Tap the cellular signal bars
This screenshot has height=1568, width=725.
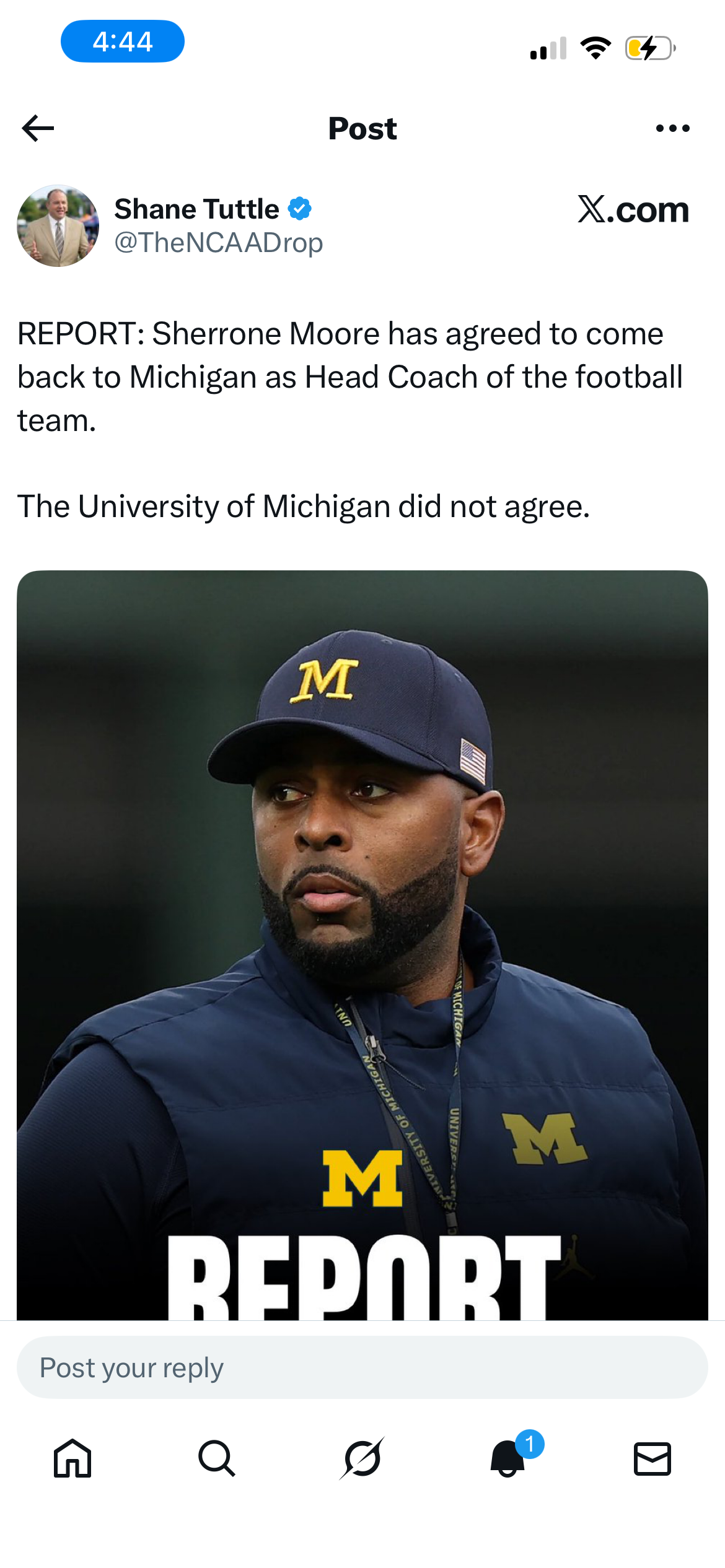click(x=548, y=48)
